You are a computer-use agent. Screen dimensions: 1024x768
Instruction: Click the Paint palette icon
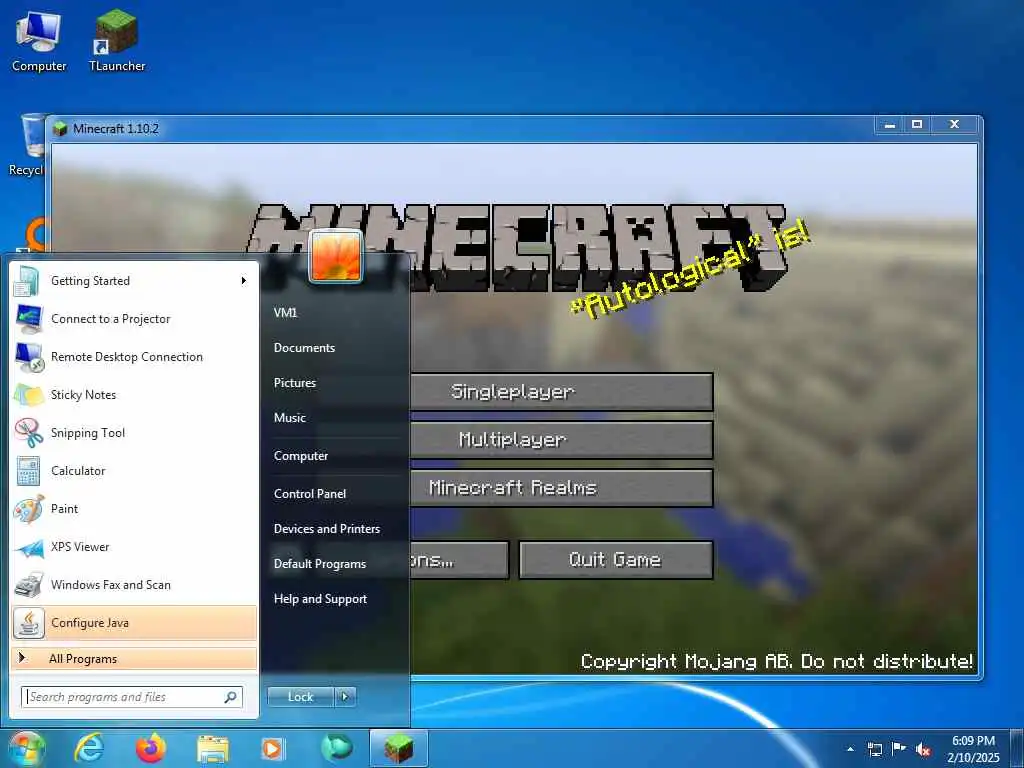click(x=28, y=509)
